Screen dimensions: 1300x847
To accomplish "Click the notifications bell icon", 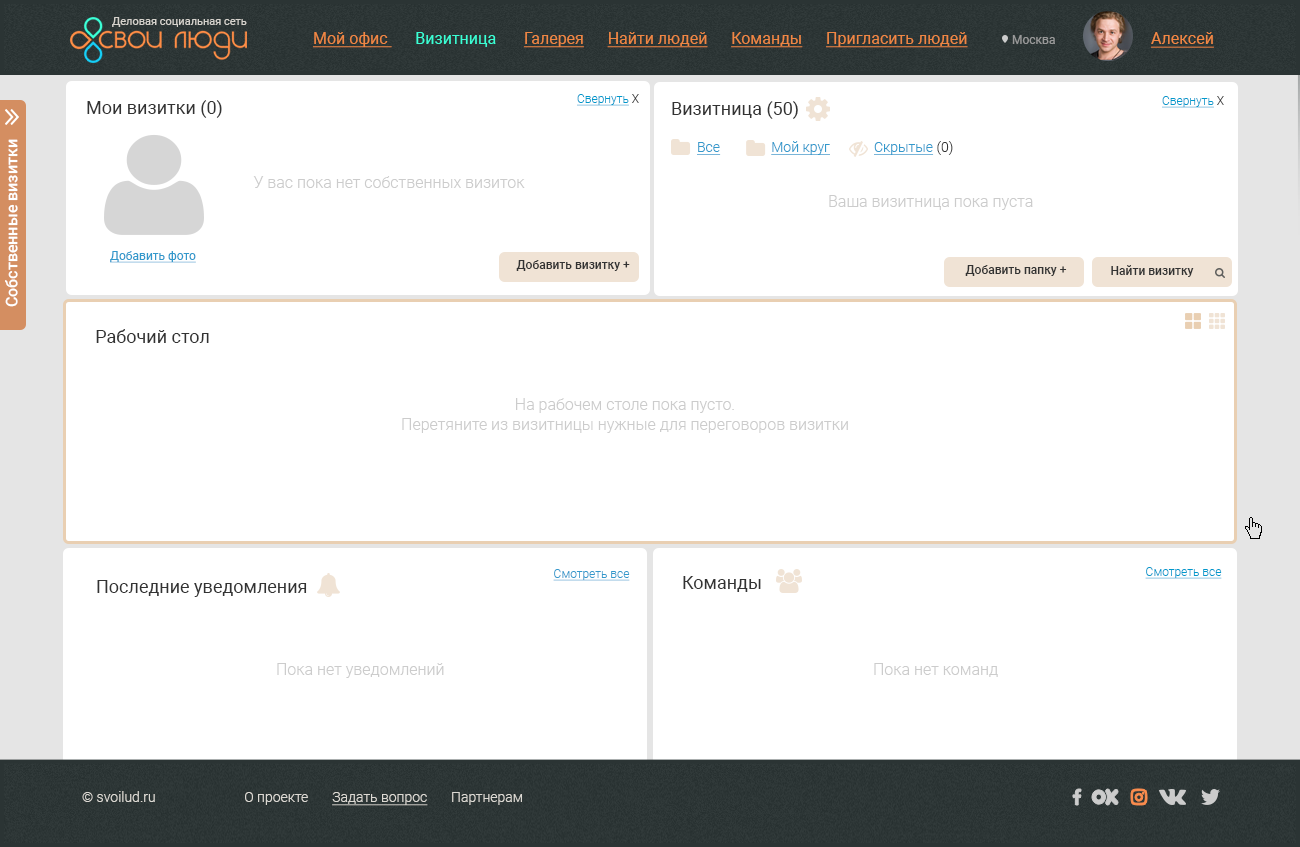I will coord(328,586).
